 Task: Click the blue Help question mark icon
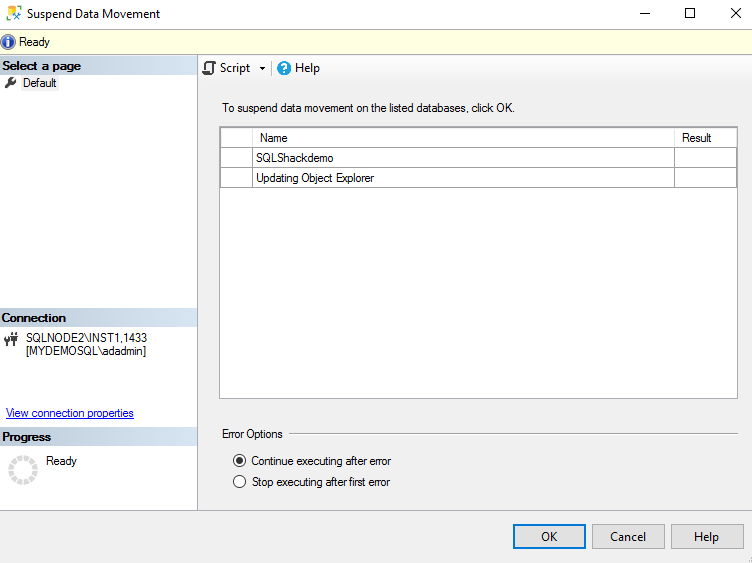point(284,68)
